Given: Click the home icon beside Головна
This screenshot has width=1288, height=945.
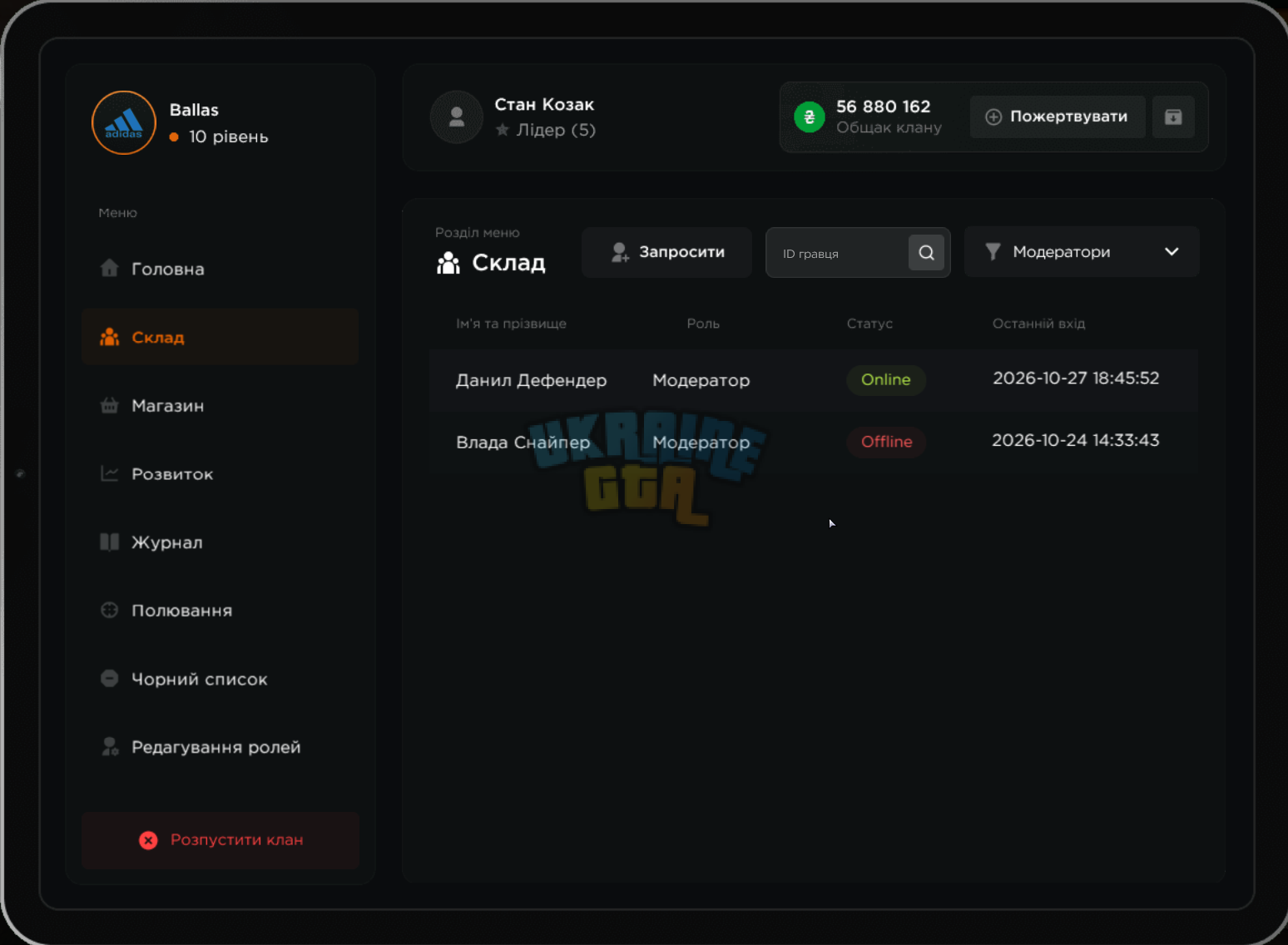Looking at the screenshot, I should 109,268.
